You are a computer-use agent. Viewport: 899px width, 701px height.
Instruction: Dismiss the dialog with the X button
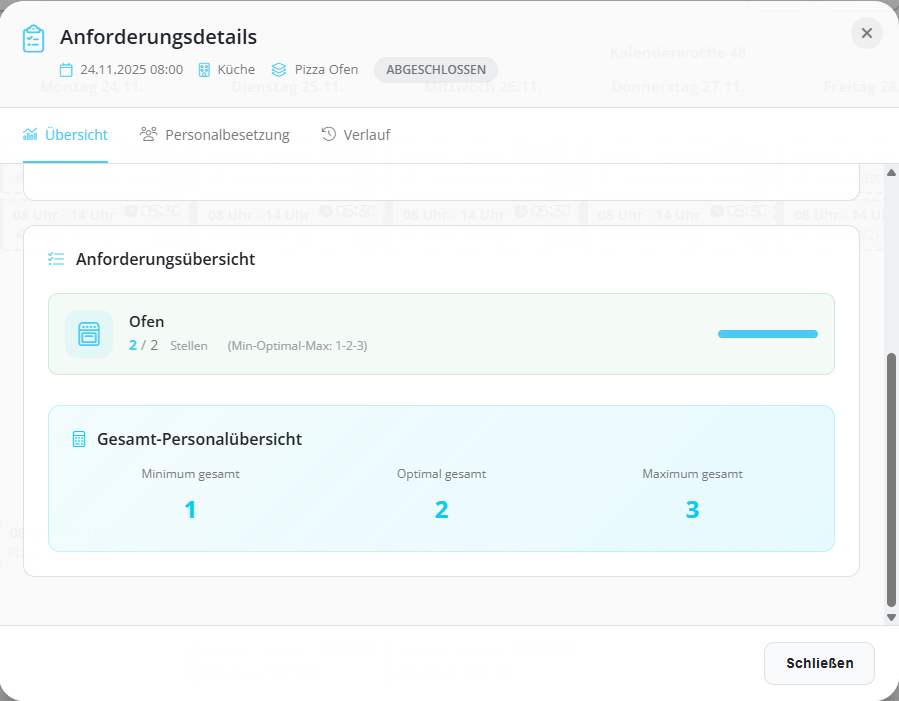click(x=866, y=32)
